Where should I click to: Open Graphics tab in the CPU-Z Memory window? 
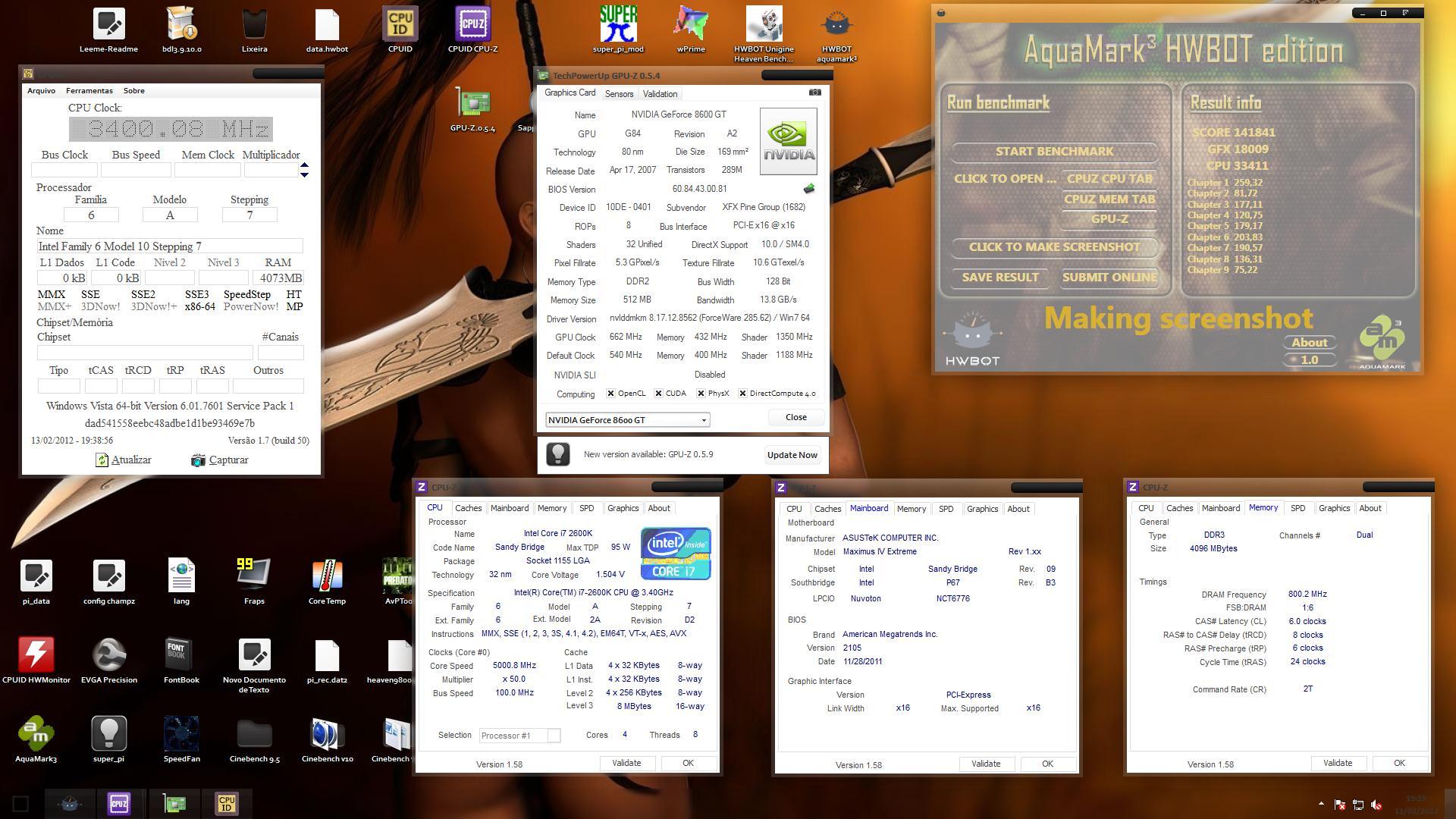coord(1334,508)
